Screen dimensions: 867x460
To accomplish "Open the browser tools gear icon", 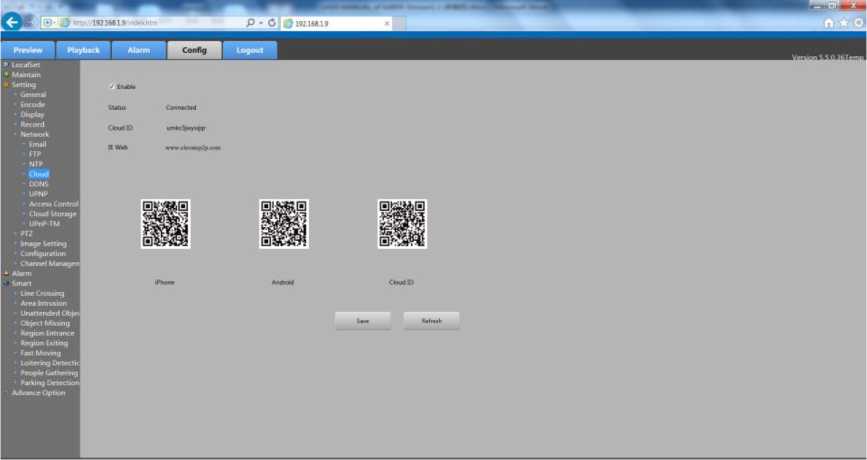I will click(x=858, y=22).
